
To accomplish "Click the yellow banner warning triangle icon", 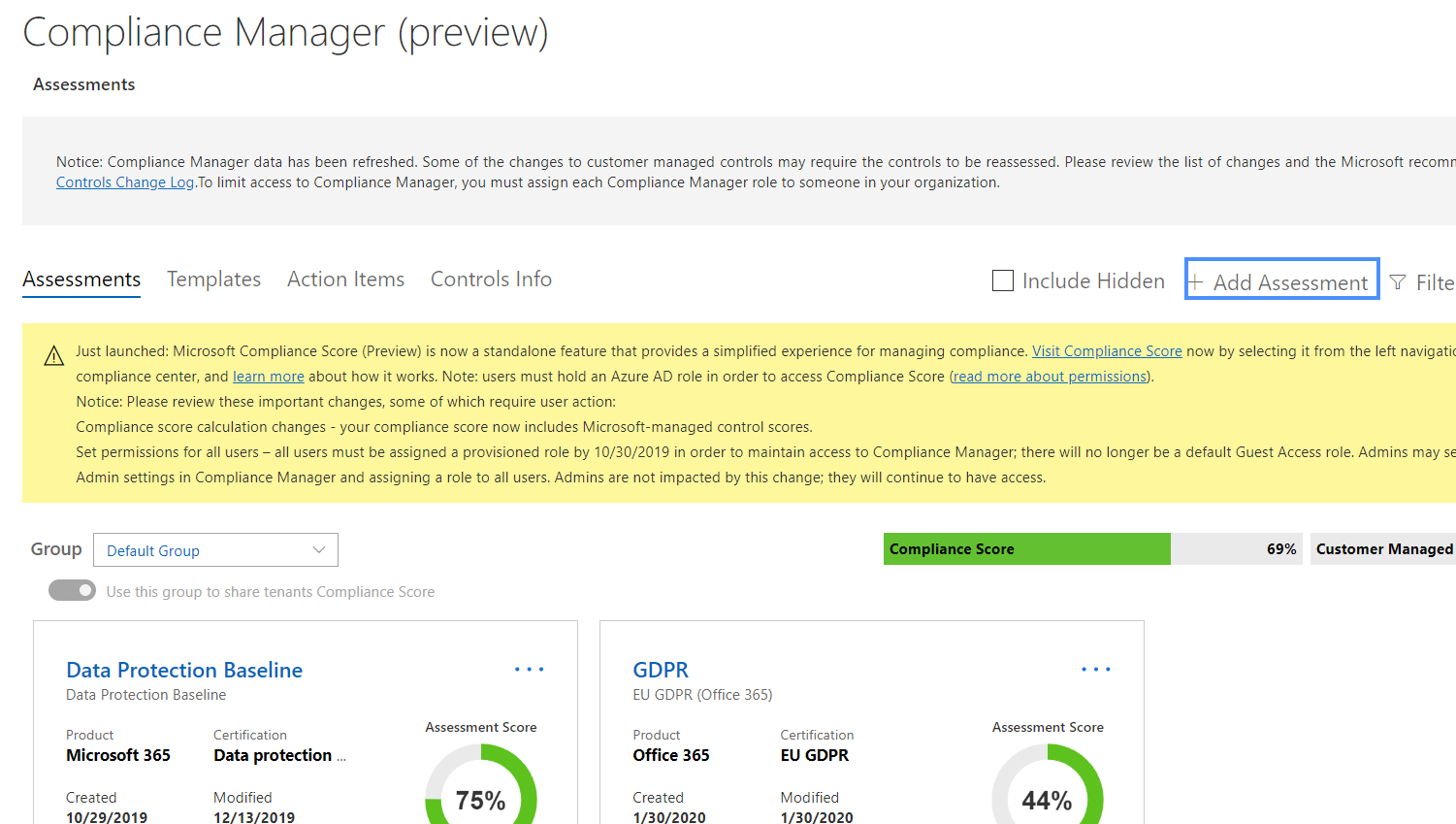I will pyautogui.click(x=54, y=356).
